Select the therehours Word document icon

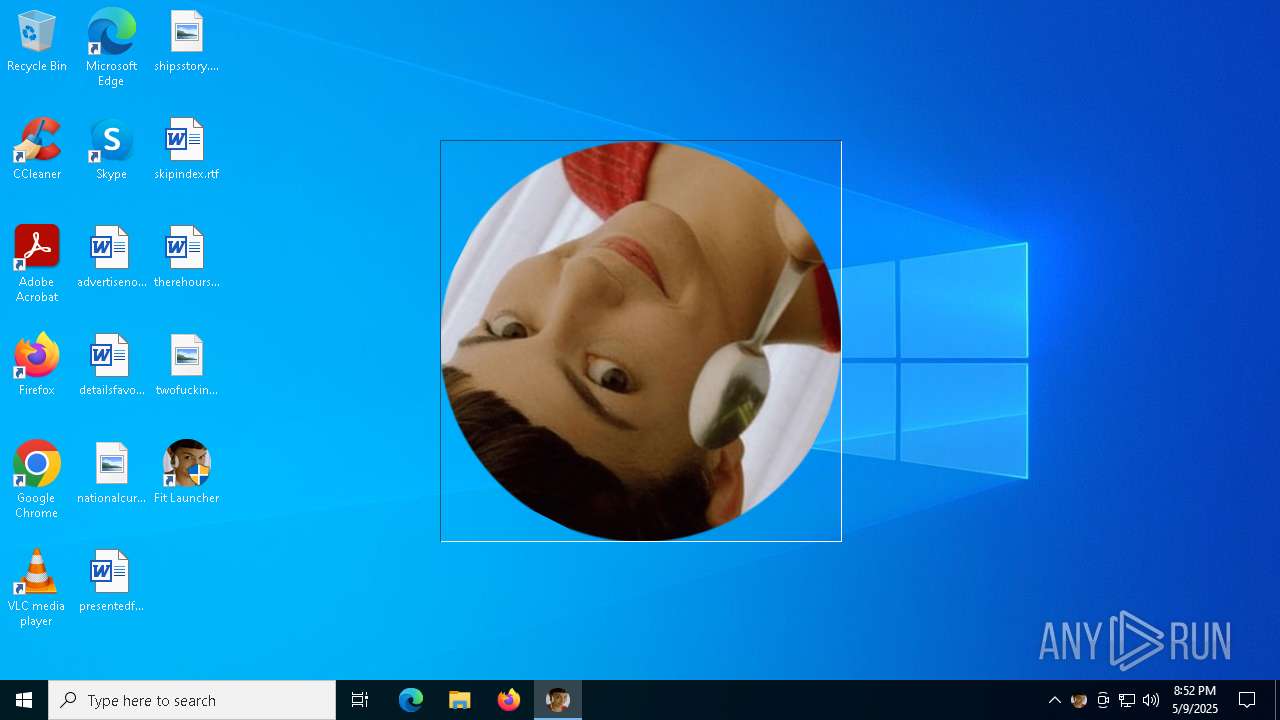click(x=186, y=258)
